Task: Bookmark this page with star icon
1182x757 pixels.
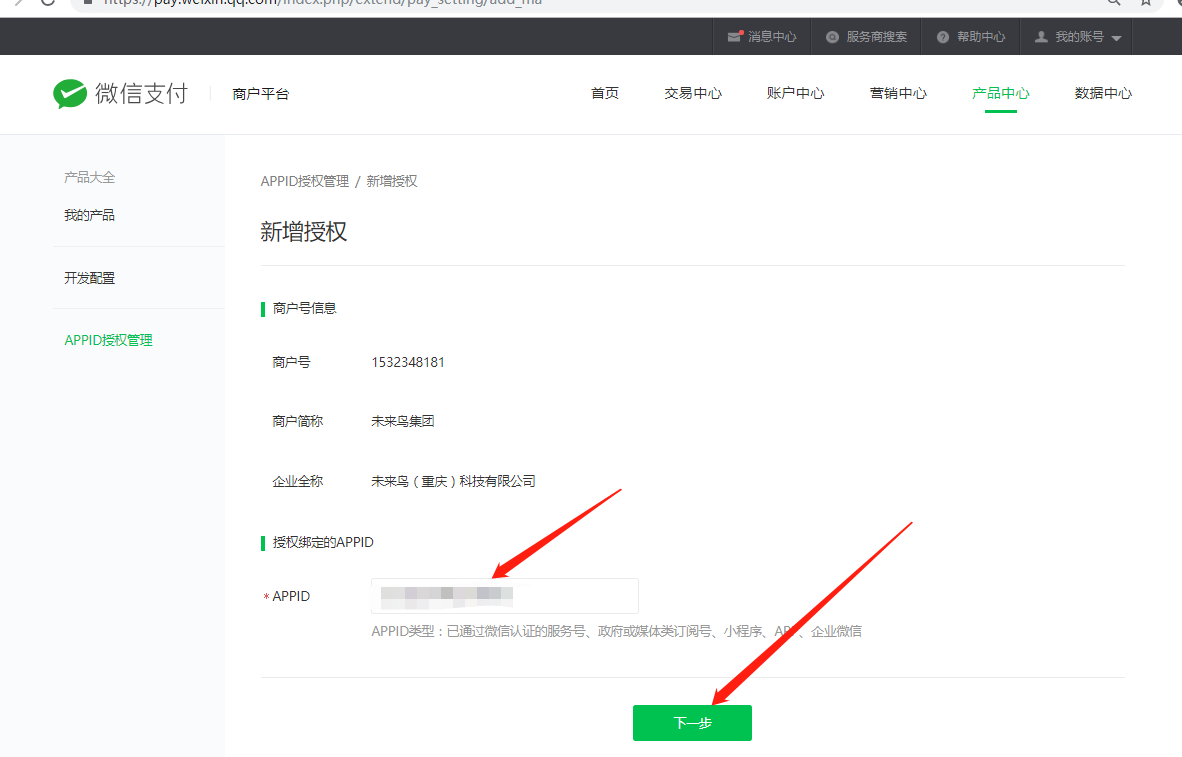Action: click(x=1147, y=3)
